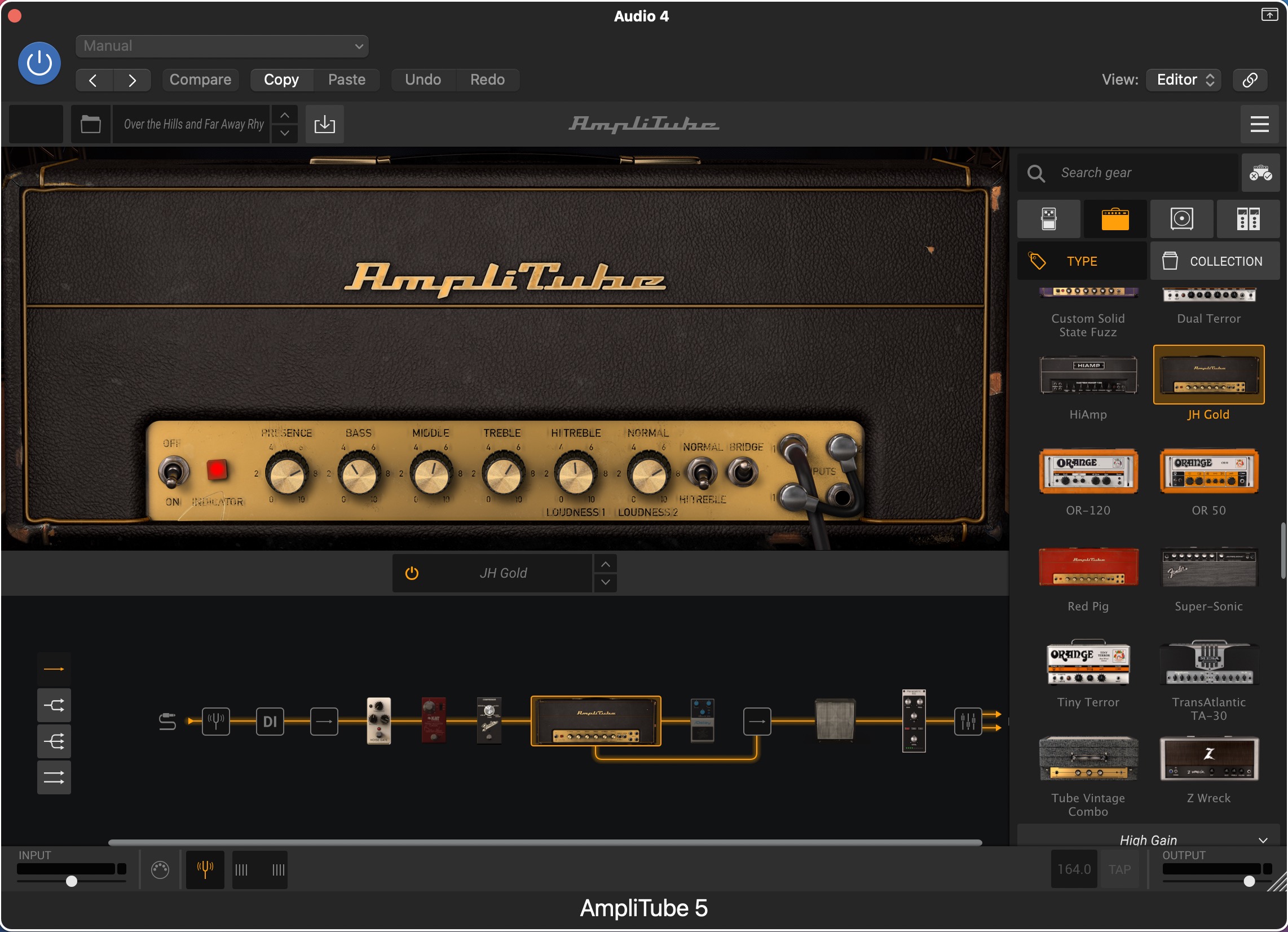
Task: Toggle the plugin power bypass button
Action: point(39,63)
